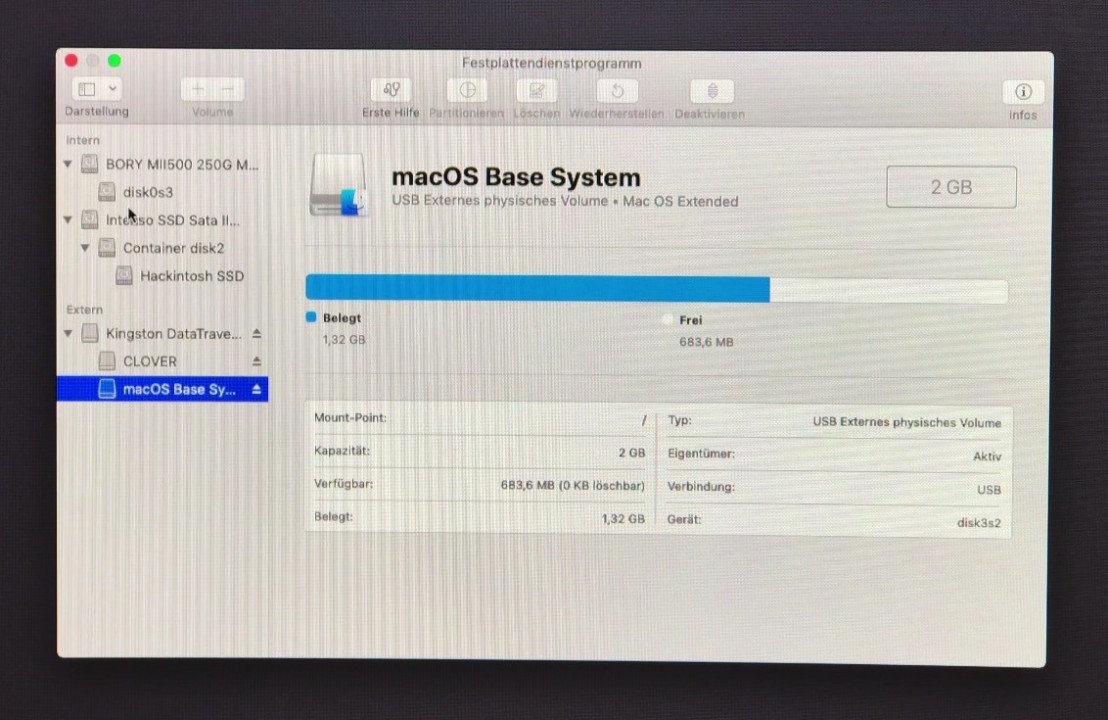Click the Löschen erase icon
The height and width of the screenshot is (720, 1108).
[x=536, y=91]
